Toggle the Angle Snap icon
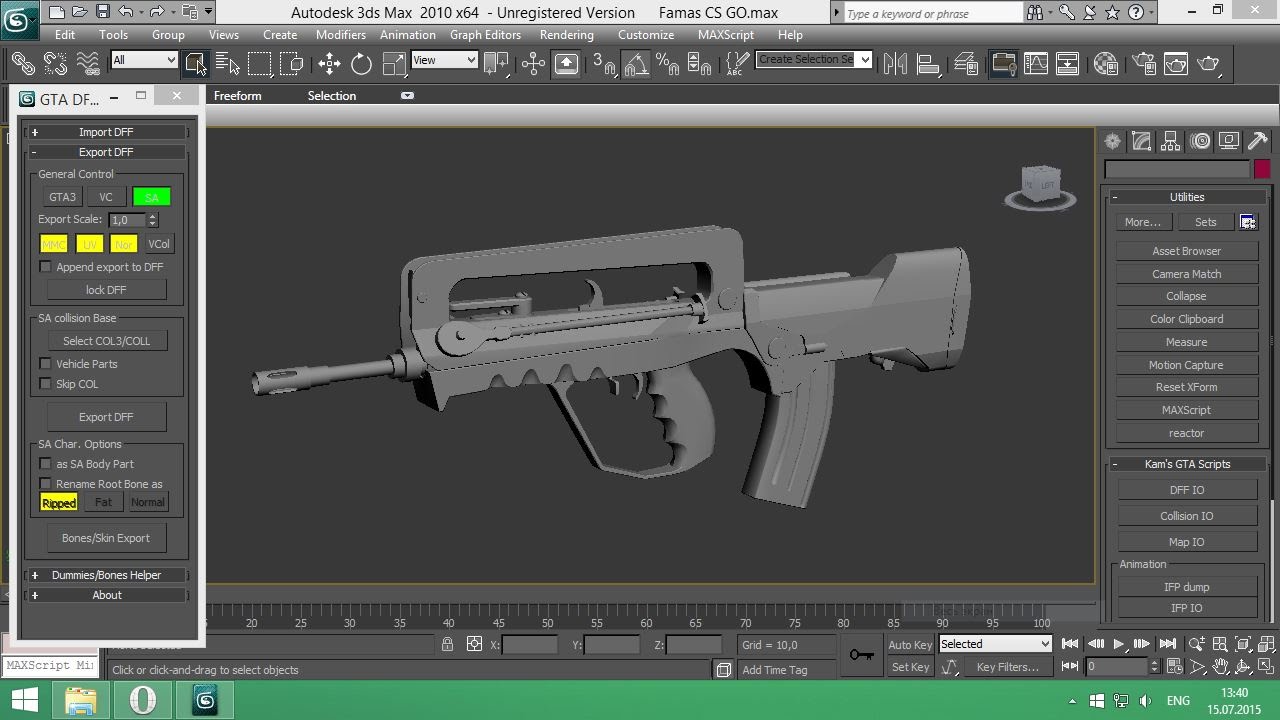Screen dimensions: 1280x720 coord(636,64)
